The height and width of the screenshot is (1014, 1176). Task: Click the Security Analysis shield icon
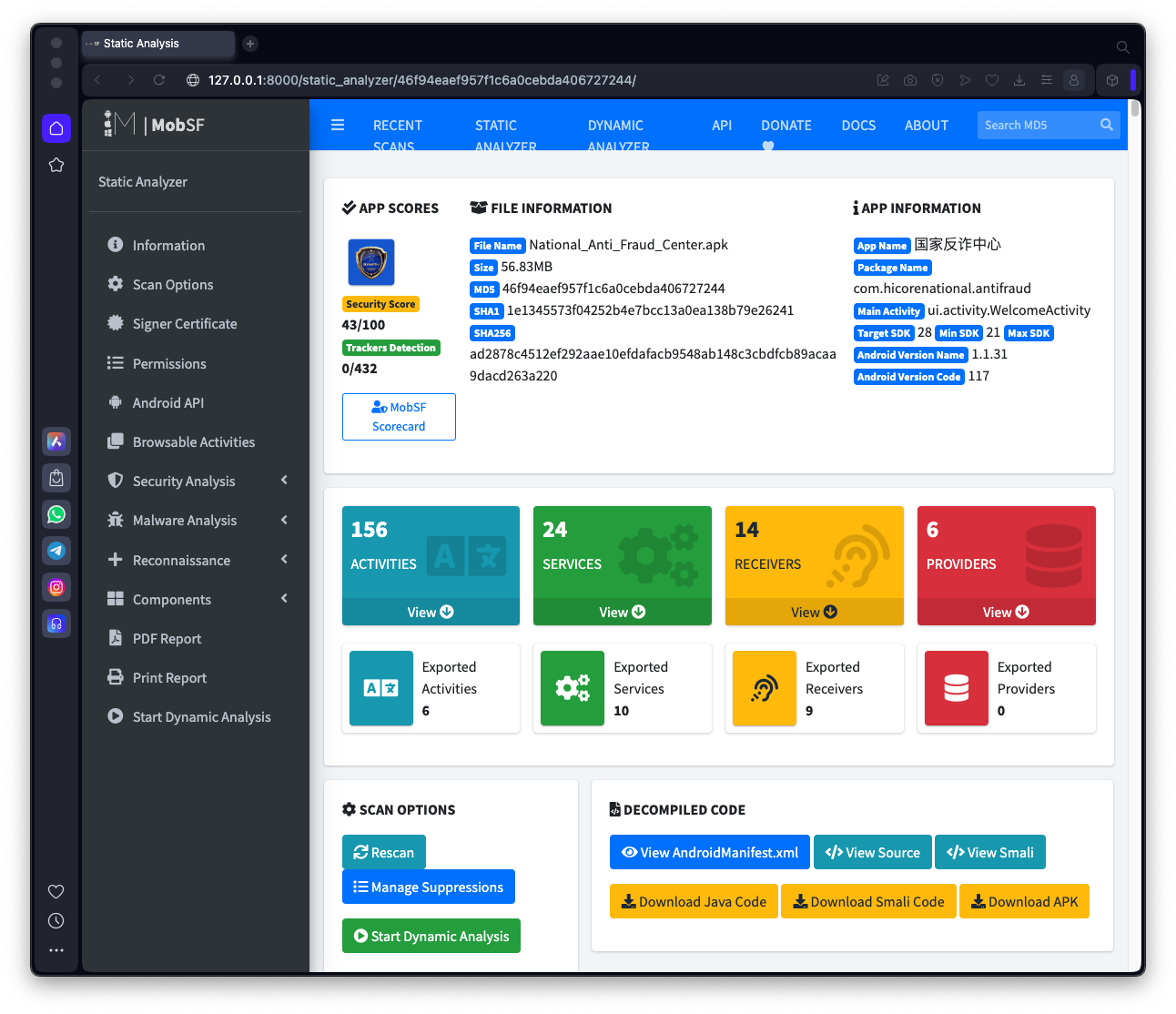(x=116, y=481)
